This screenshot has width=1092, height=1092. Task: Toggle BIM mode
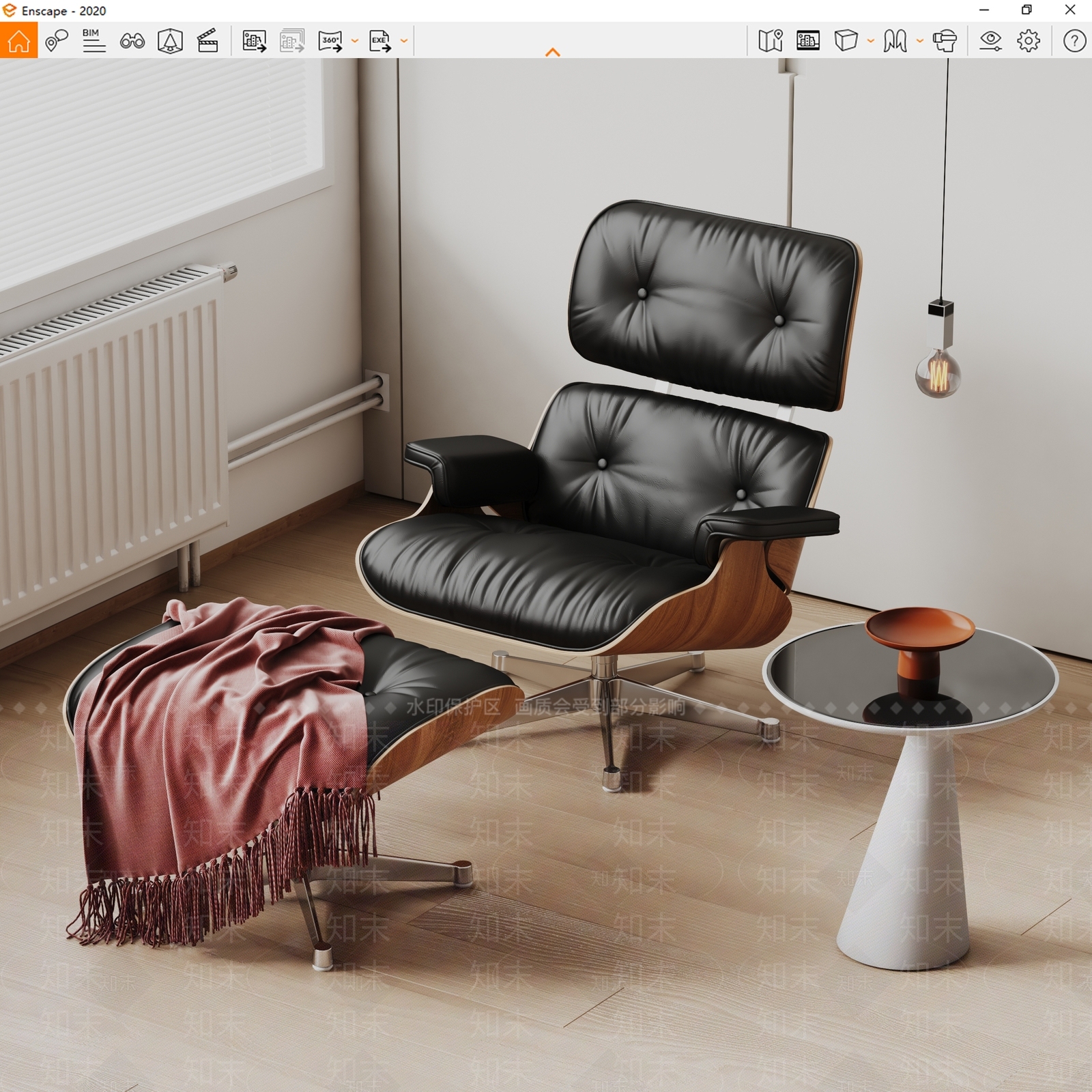point(94,41)
